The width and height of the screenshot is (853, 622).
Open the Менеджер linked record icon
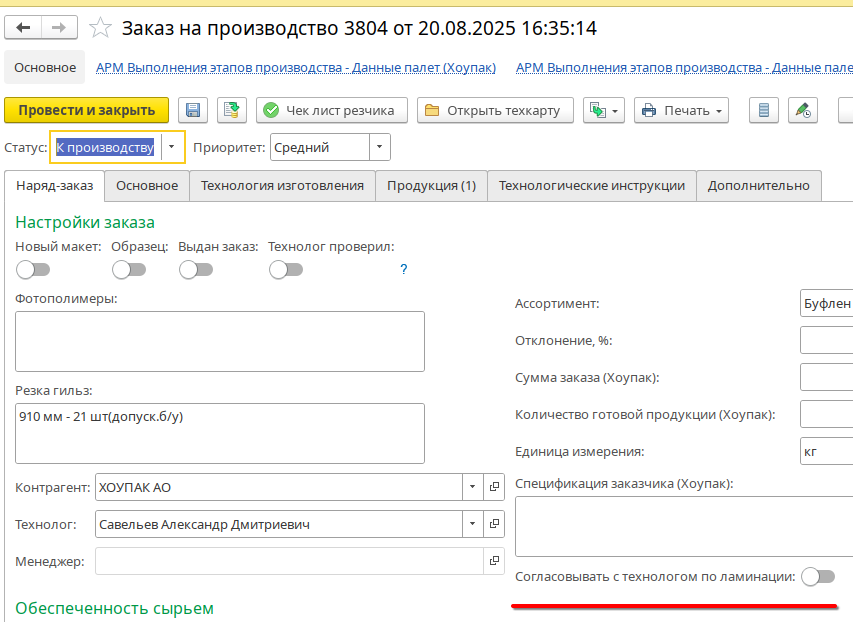(494, 561)
